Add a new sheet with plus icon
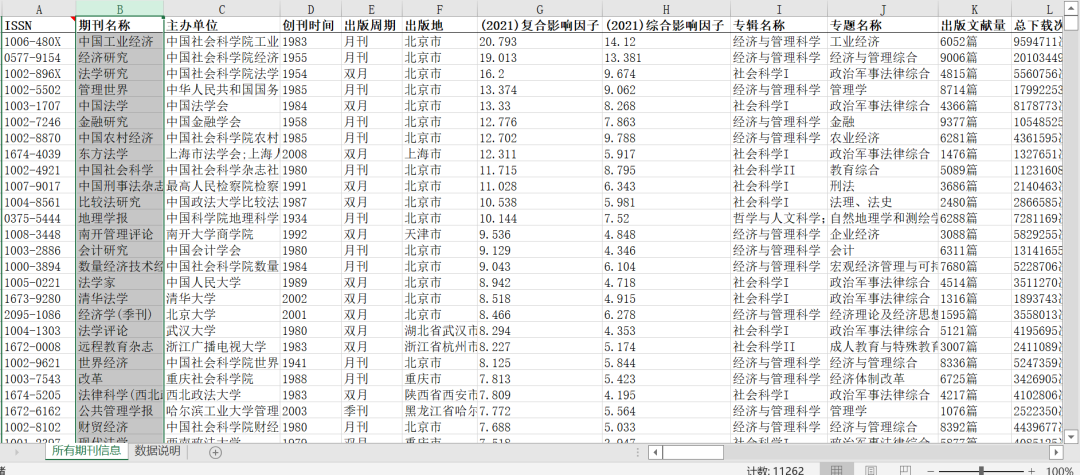 pos(216,452)
